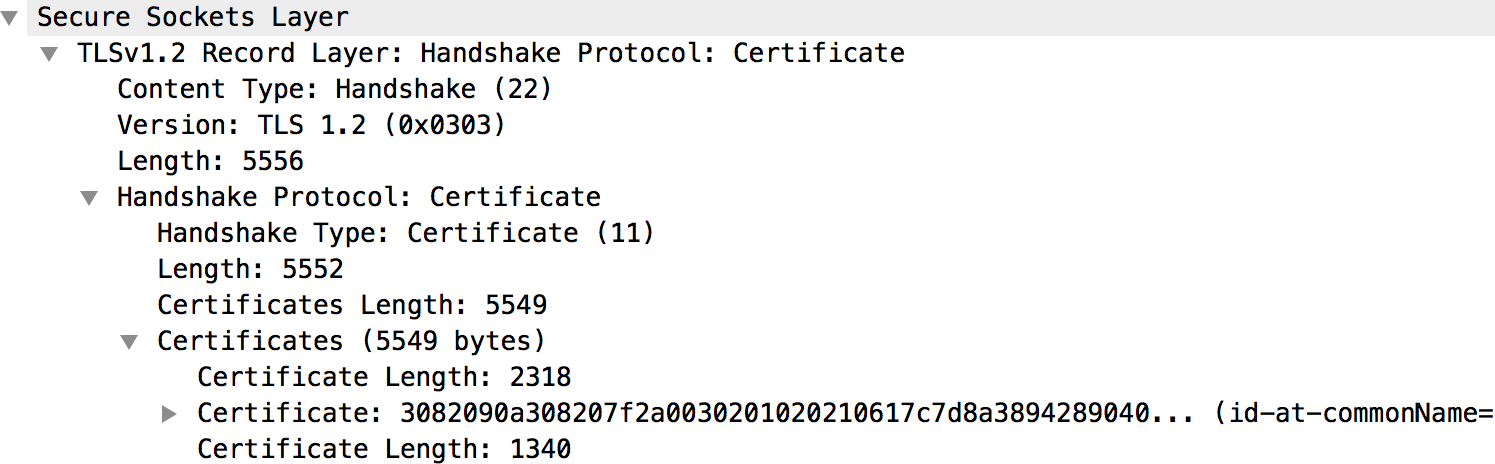The image size is (1495, 464).
Task: Select the Certificates Length: 5549 field
Action: tap(352, 305)
